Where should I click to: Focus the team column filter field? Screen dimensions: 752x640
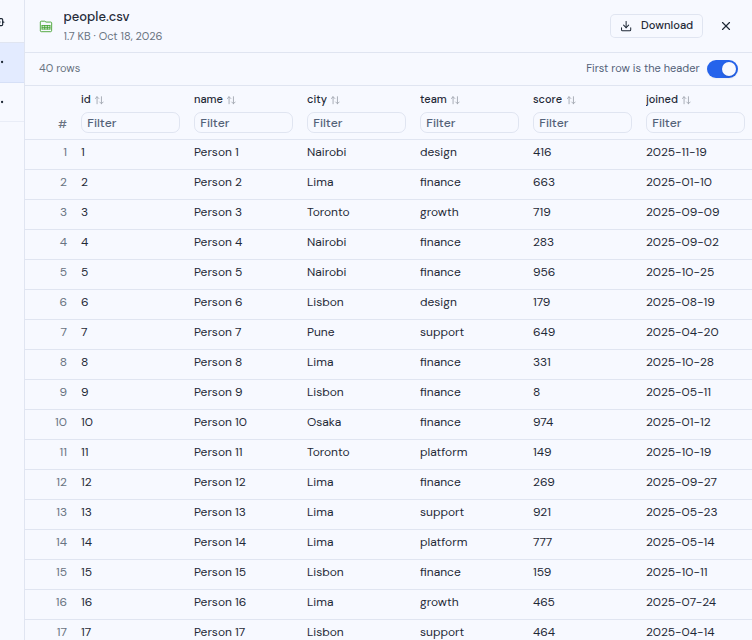tap(469, 123)
